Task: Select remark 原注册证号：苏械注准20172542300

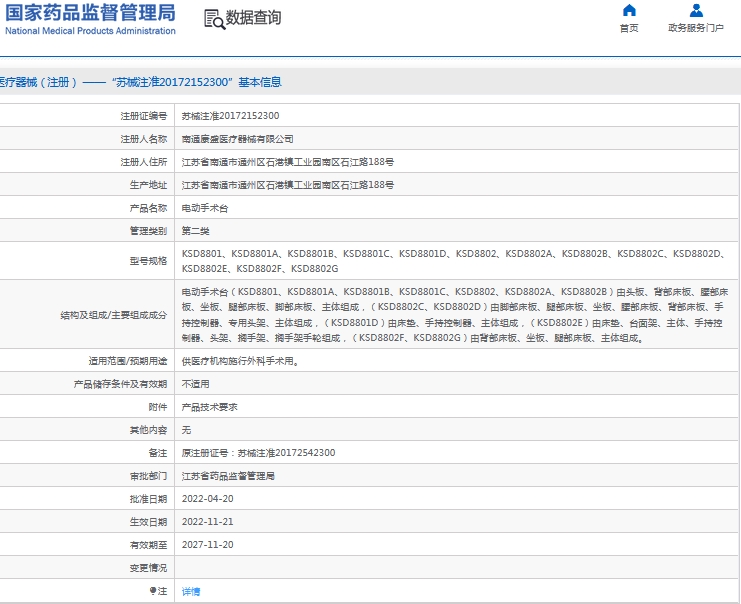Action: coord(258,453)
